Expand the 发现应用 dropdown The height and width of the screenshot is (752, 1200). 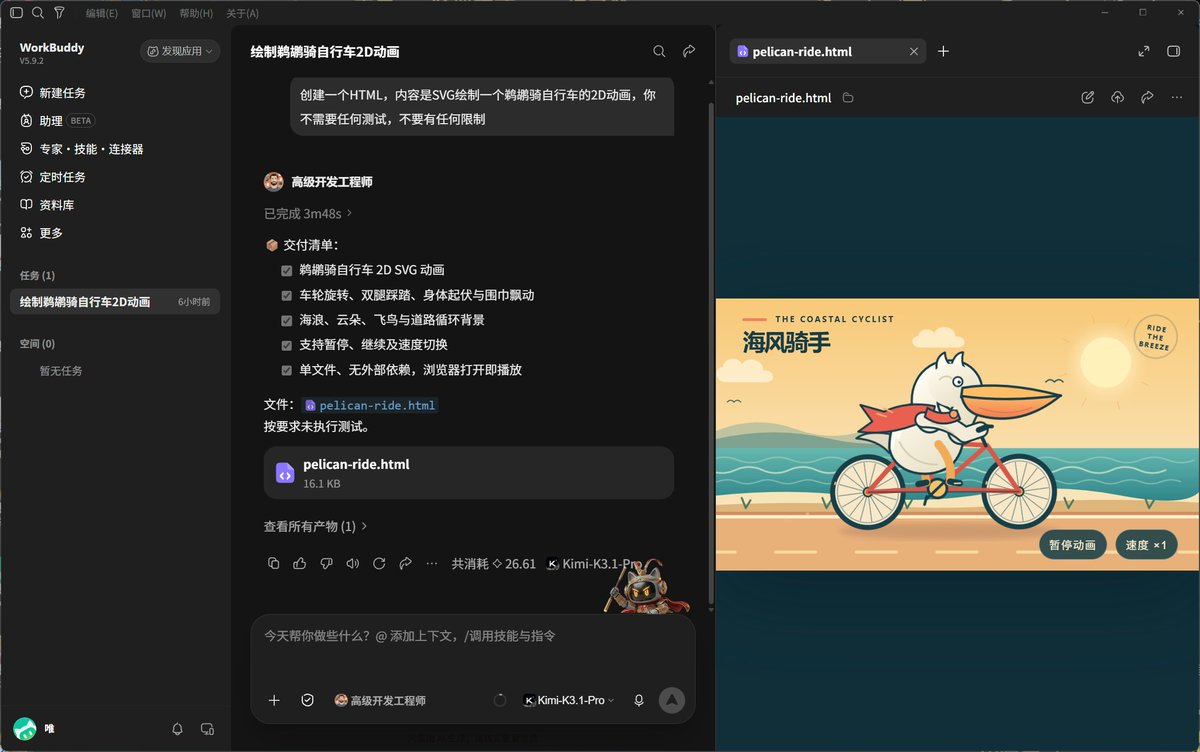tap(180, 51)
